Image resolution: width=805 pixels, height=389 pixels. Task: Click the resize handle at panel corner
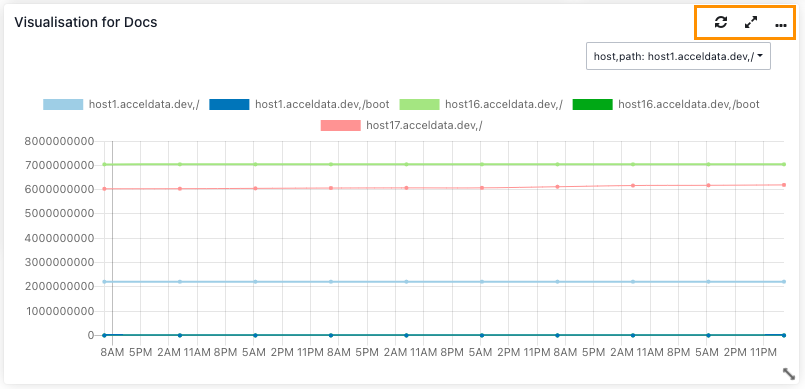[x=789, y=374]
